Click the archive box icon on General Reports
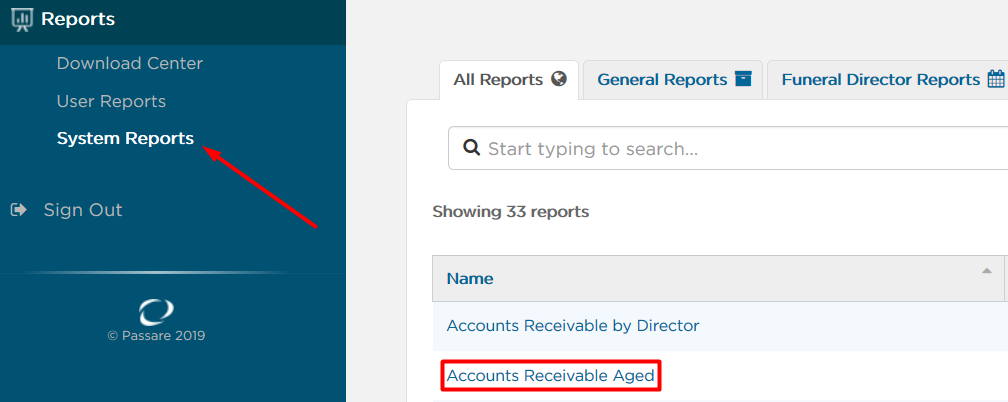Viewport: 1008px width, 402px height. 743,79
